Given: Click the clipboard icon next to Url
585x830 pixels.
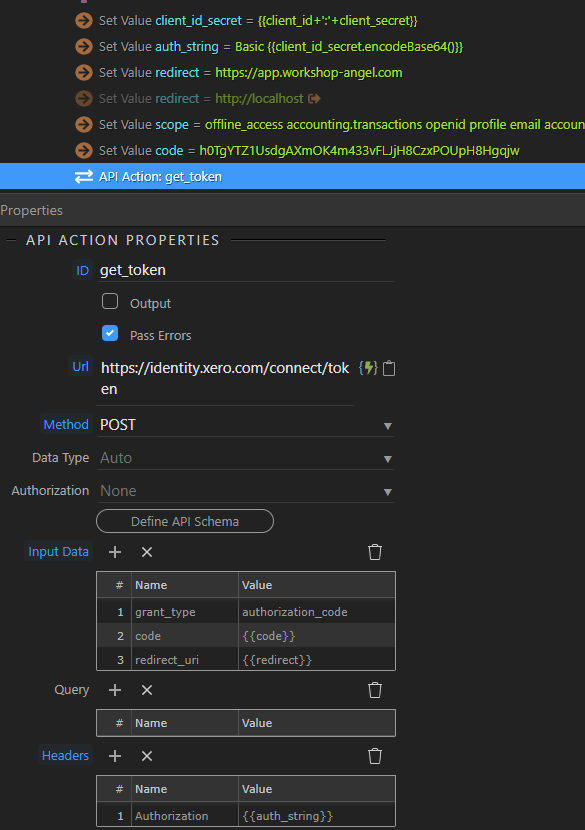Looking at the screenshot, I should (x=389, y=368).
